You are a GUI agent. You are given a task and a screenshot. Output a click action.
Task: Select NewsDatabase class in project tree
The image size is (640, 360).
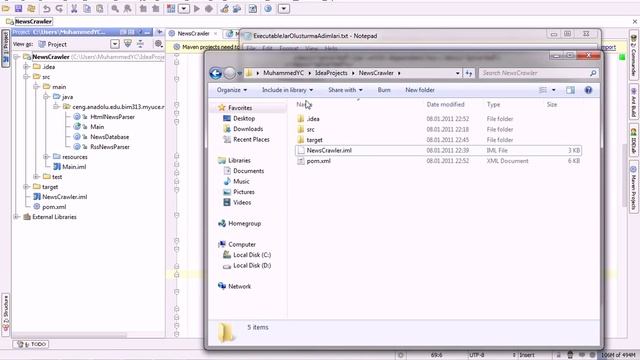[x=110, y=137]
